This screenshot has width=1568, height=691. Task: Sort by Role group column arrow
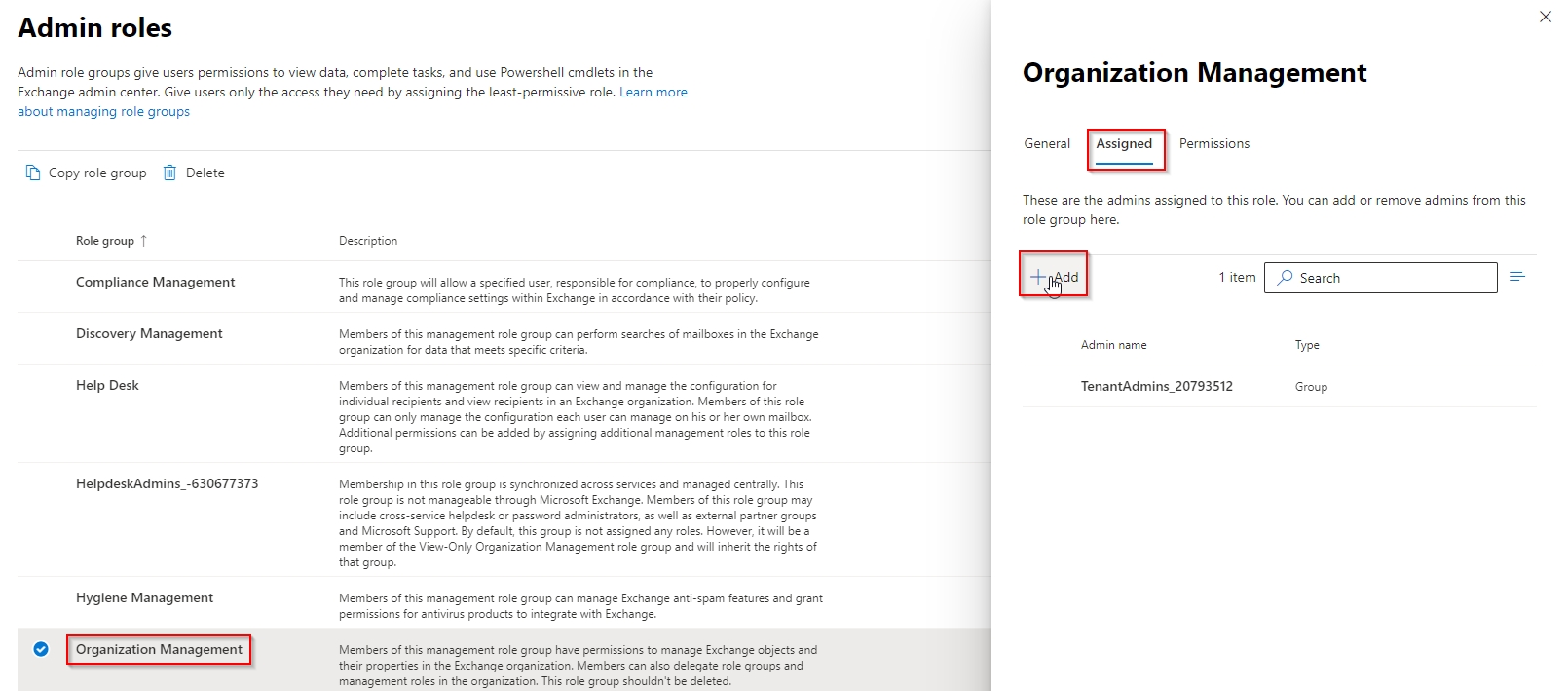click(x=143, y=241)
